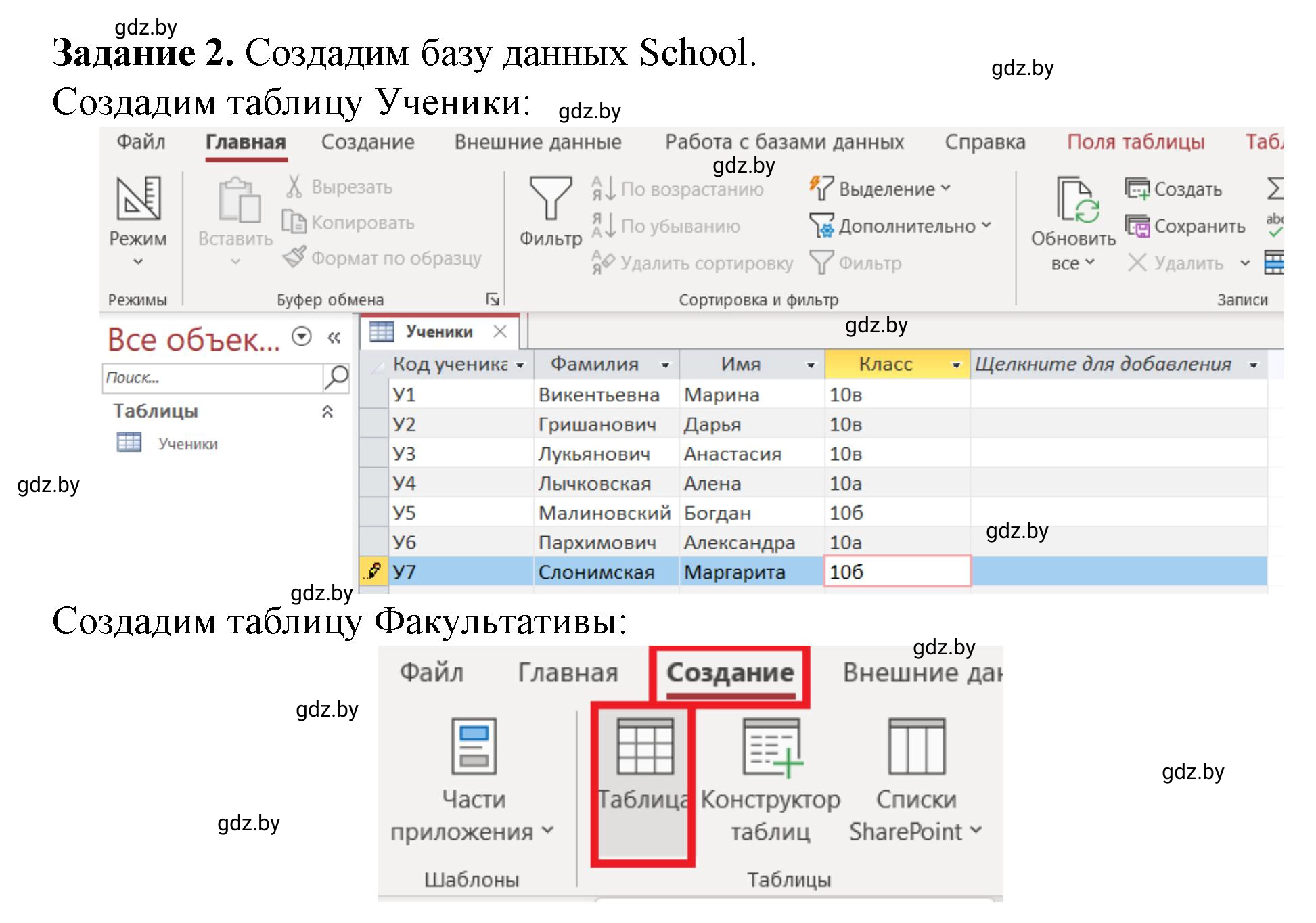This screenshot has width=1316, height=923.
Task: Click Создание tab in lower ribbon
Action: pyautogui.click(x=730, y=673)
